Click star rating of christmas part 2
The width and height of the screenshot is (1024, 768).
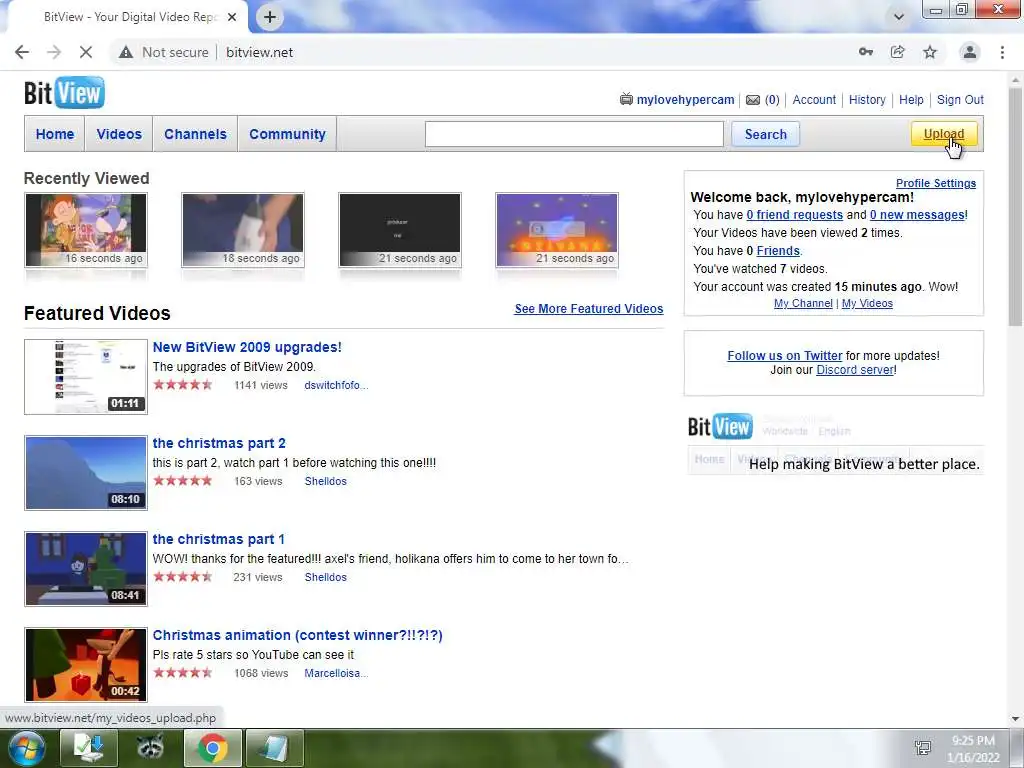pyautogui.click(x=183, y=481)
